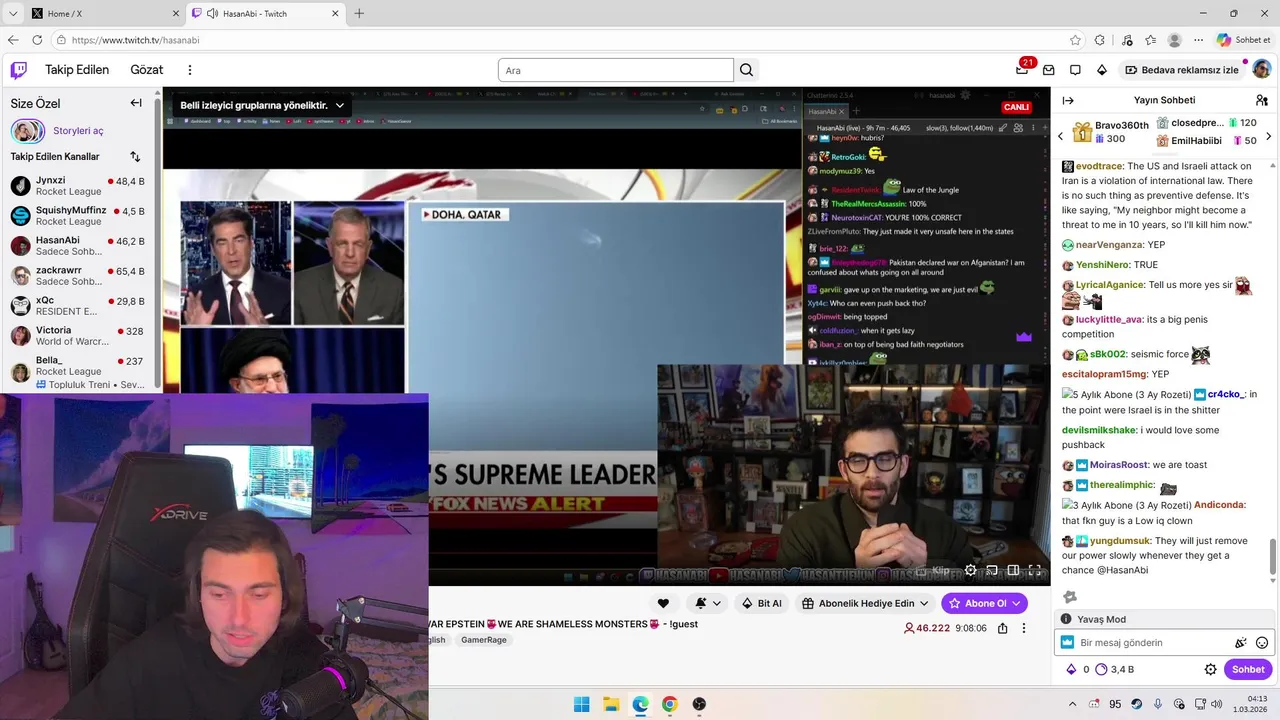Toggle favorite star in the address bar

1075,40
